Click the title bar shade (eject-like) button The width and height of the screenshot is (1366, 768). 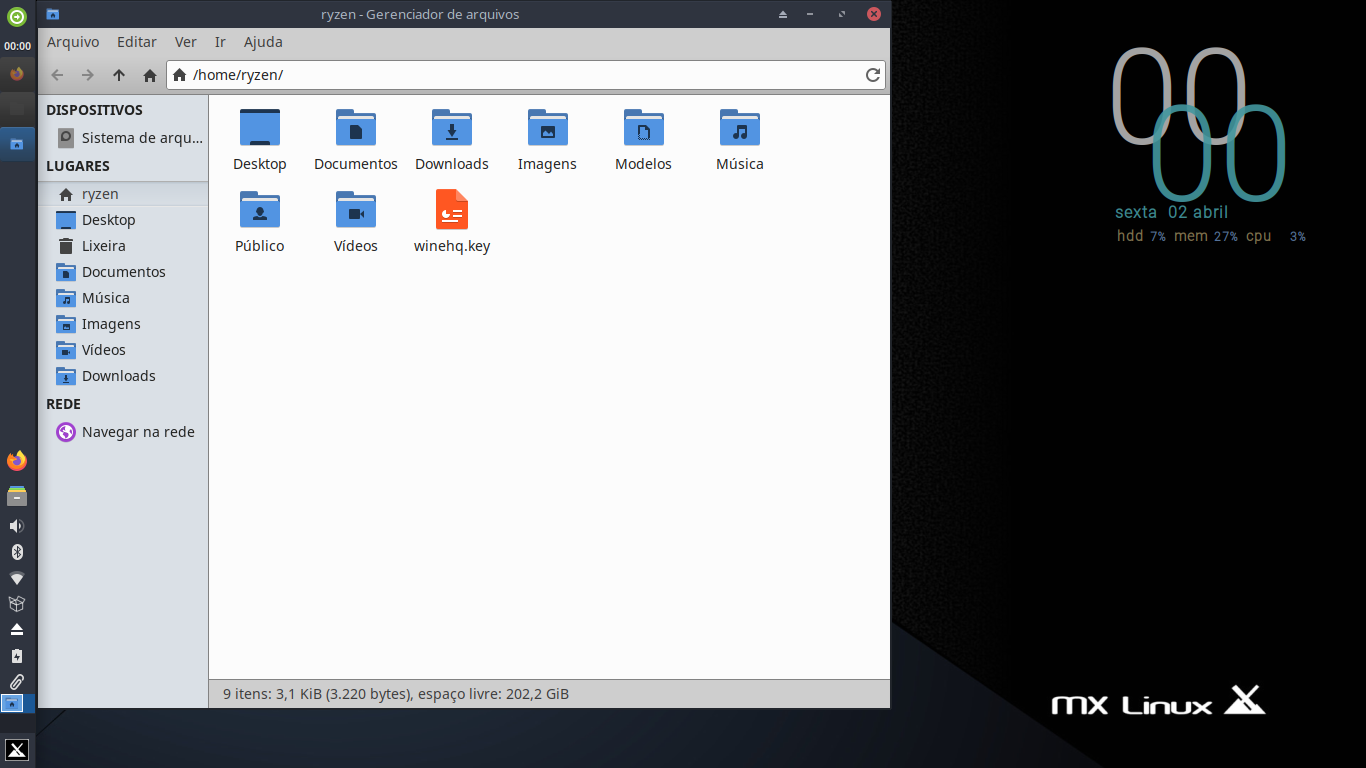coord(783,14)
